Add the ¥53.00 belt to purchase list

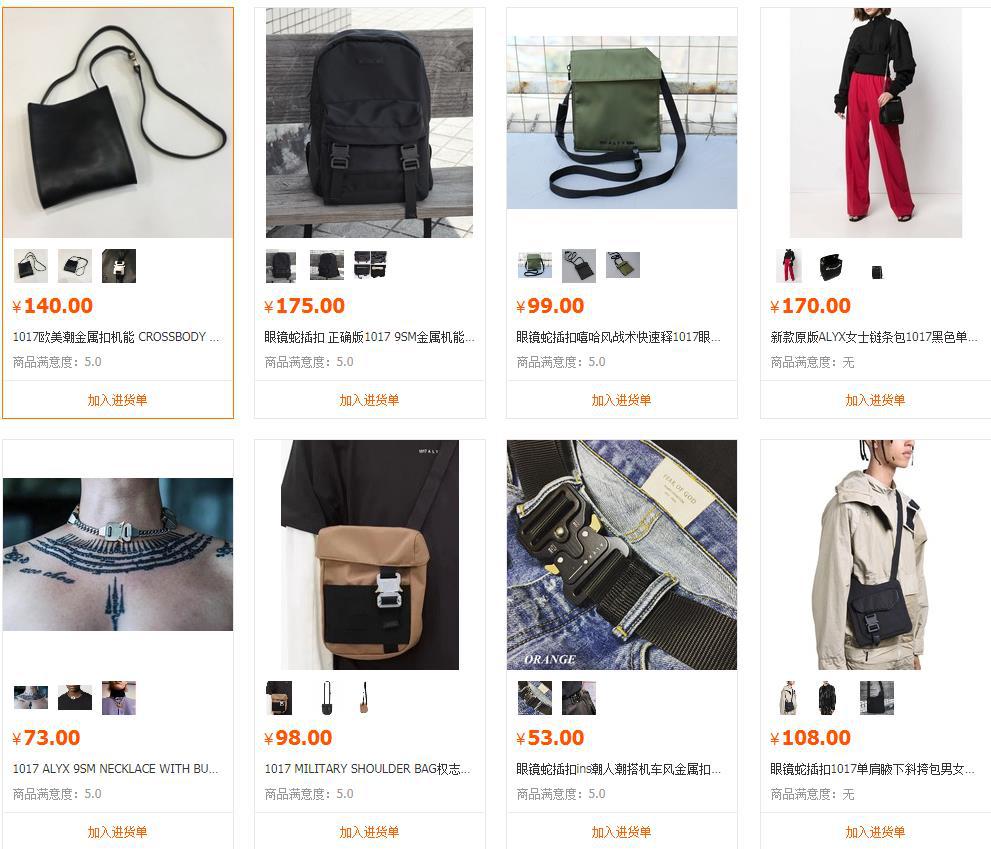click(x=621, y=831)
